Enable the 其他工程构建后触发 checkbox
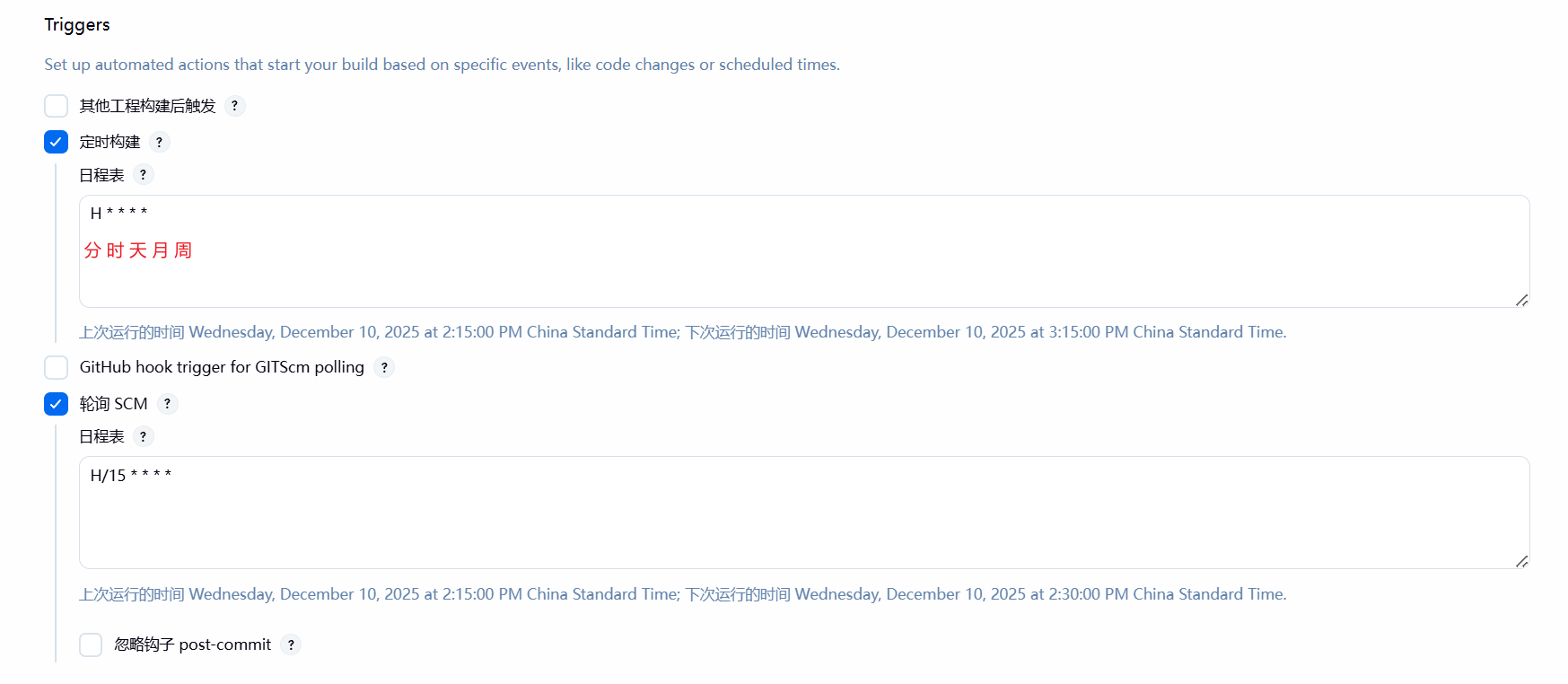 [x=57, y=106]
